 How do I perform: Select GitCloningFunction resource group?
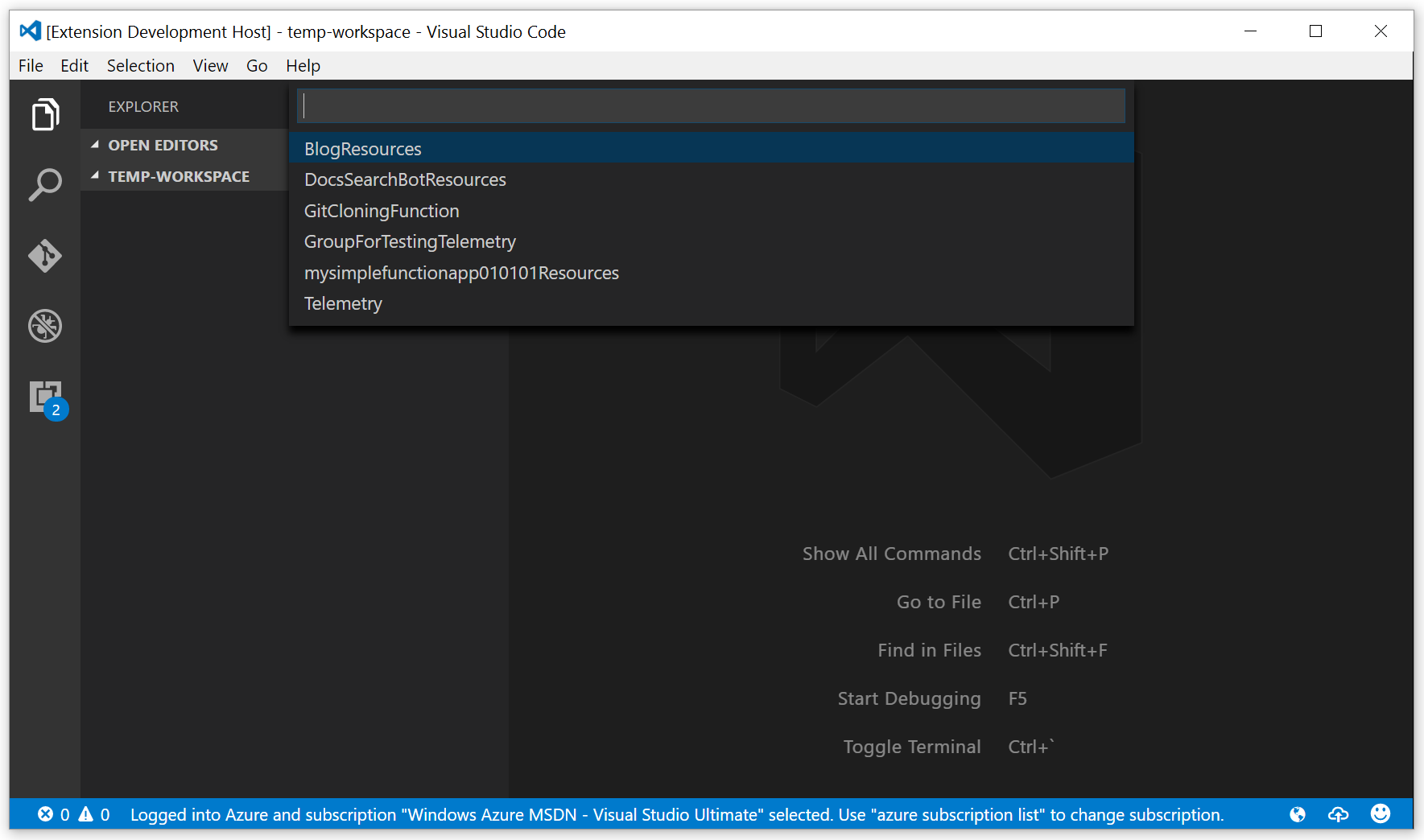click(712, 211)
